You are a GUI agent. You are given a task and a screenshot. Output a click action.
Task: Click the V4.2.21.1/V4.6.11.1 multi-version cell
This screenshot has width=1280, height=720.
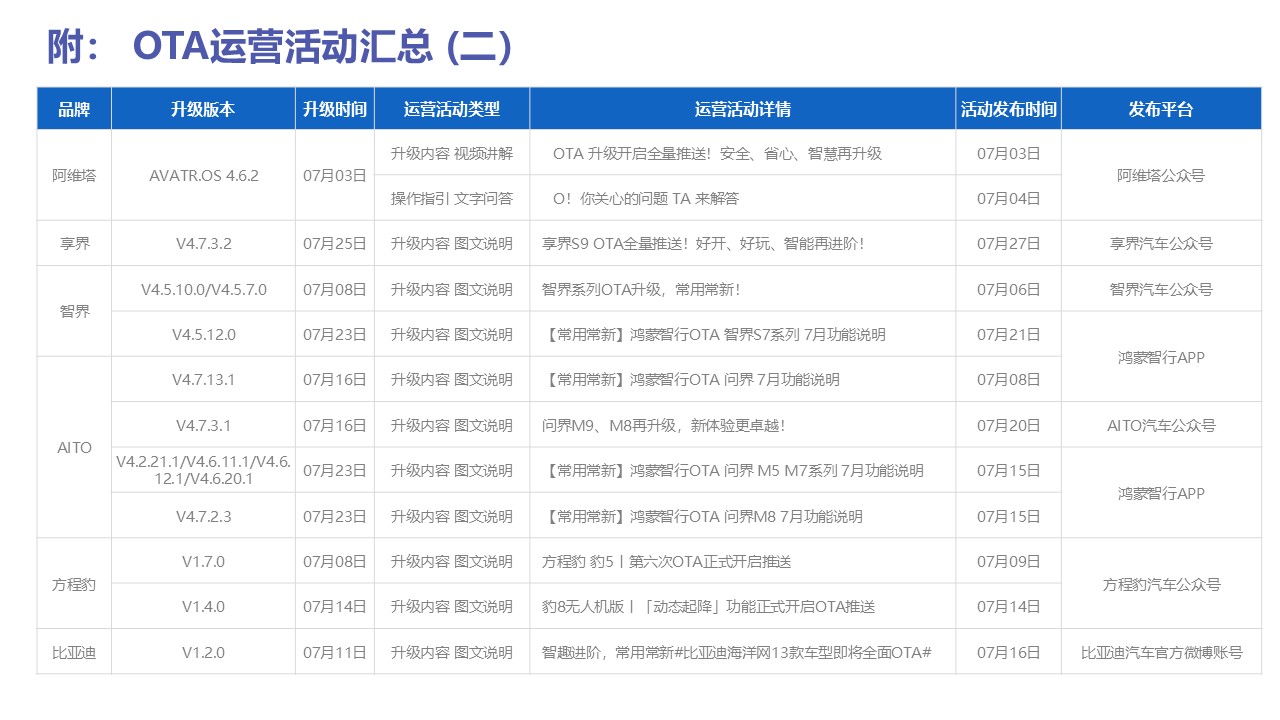(x=203, y=470)
